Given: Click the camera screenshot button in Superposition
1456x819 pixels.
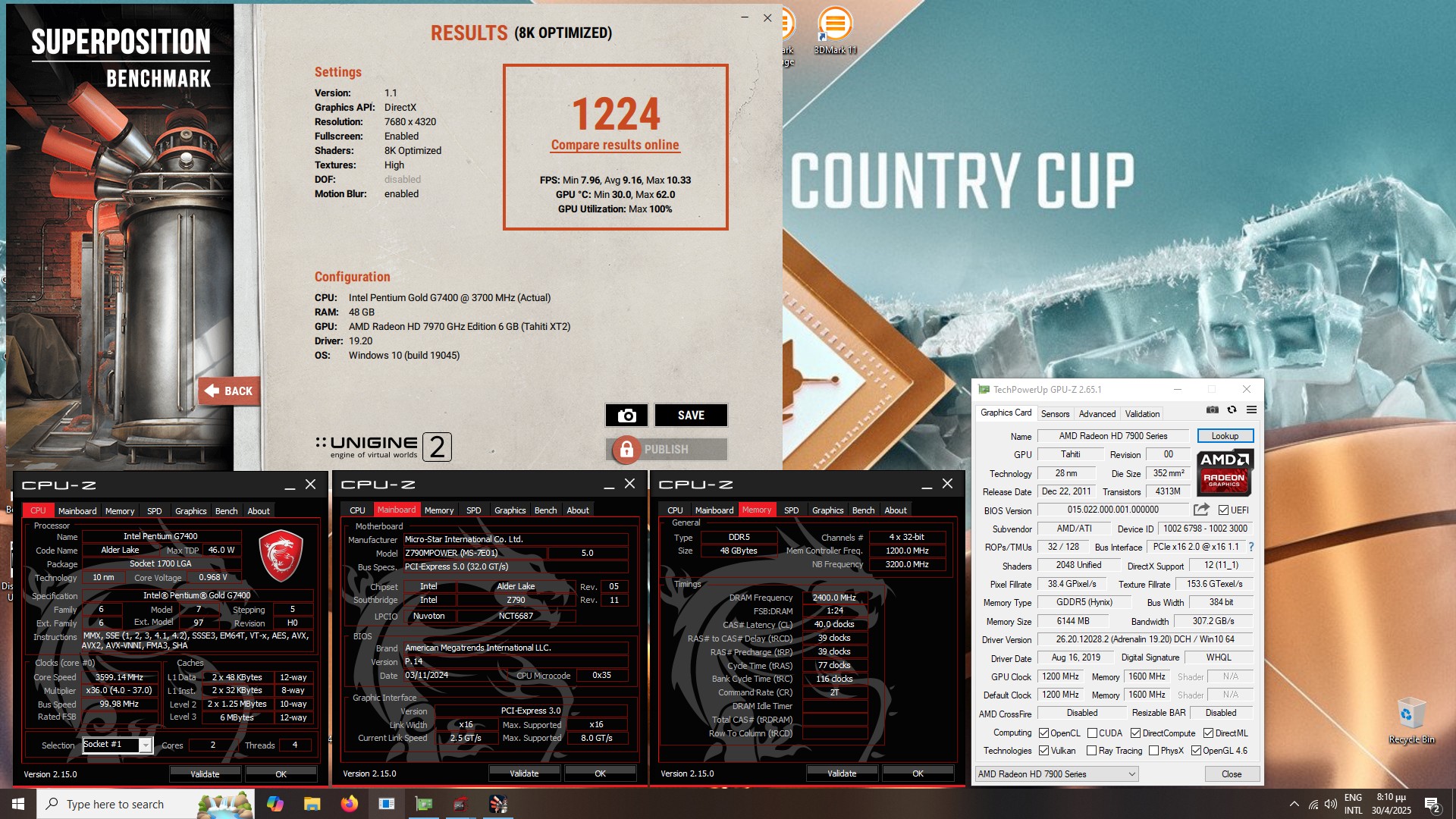Looking at the screenshot, I should [x=626, y=416].
